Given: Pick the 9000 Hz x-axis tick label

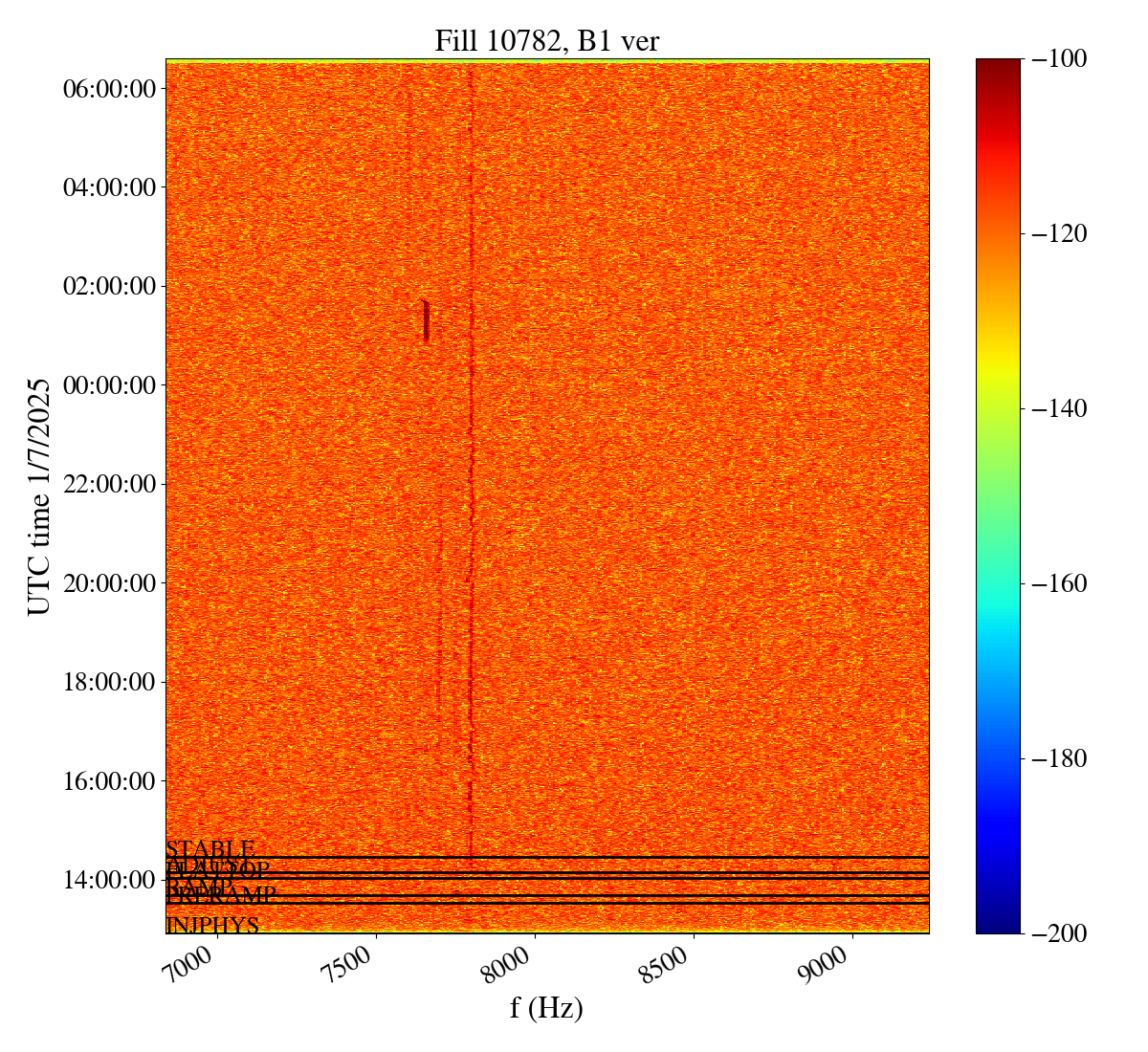Looking at the screenshot, I should click(x=828, y=964).
